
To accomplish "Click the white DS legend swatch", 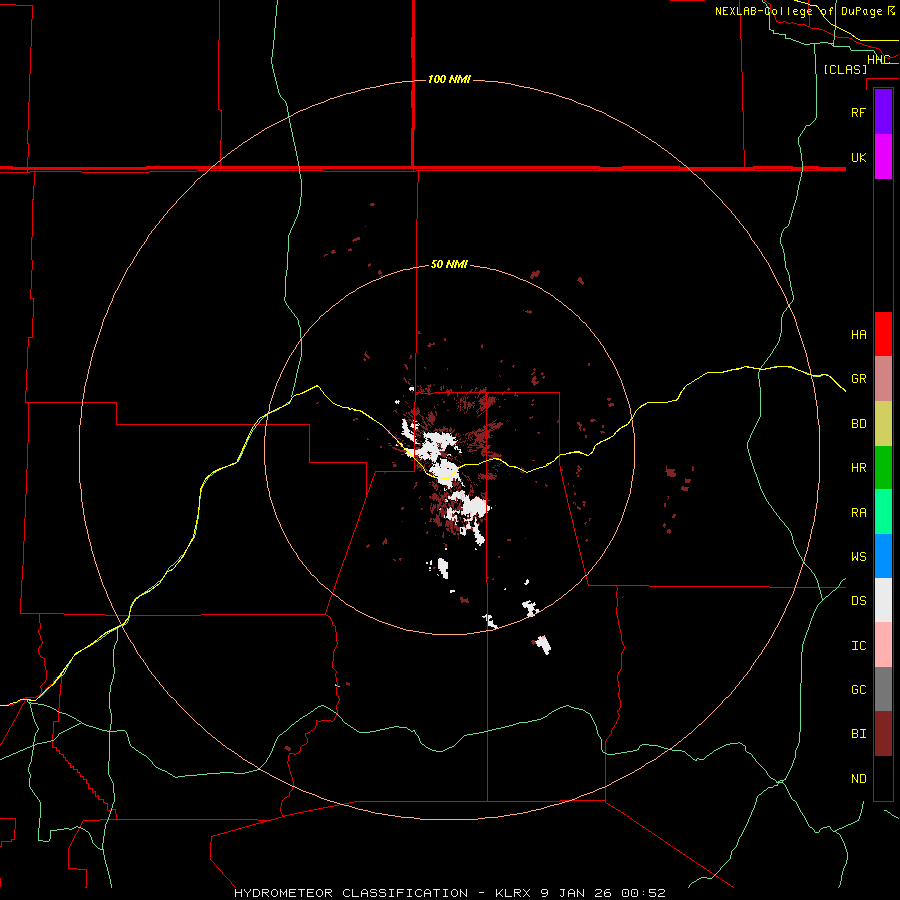I will 883,600.
